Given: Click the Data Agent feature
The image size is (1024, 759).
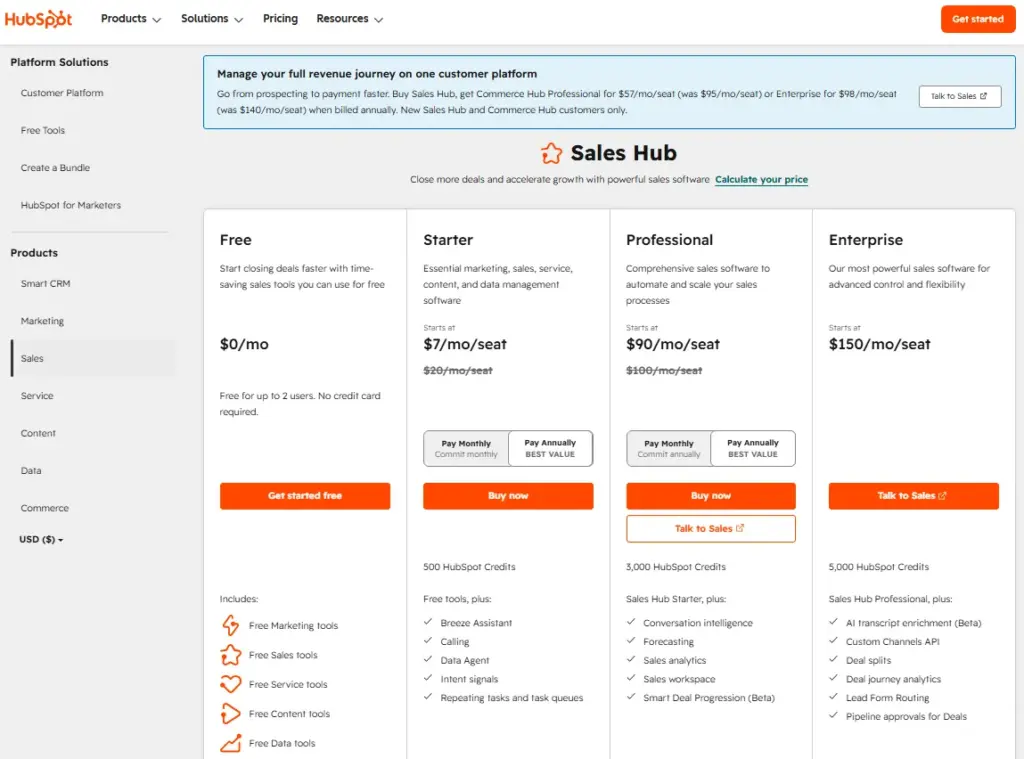Looking at the screenshot, I should pos(464,660).
